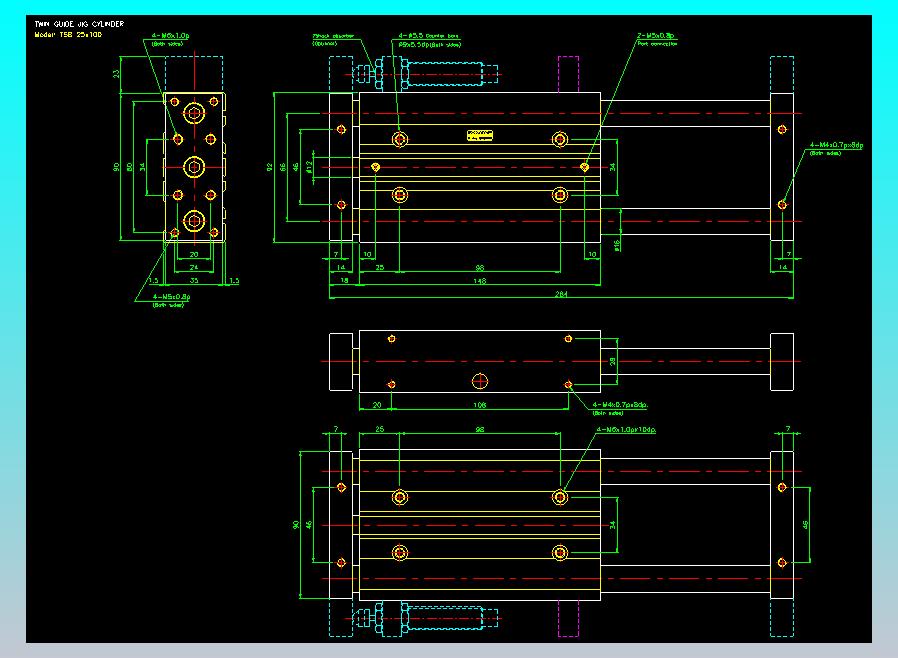Select the "66" vertical dimension text
The width and height of the screenshot is (898, 658).
[282, 167]
